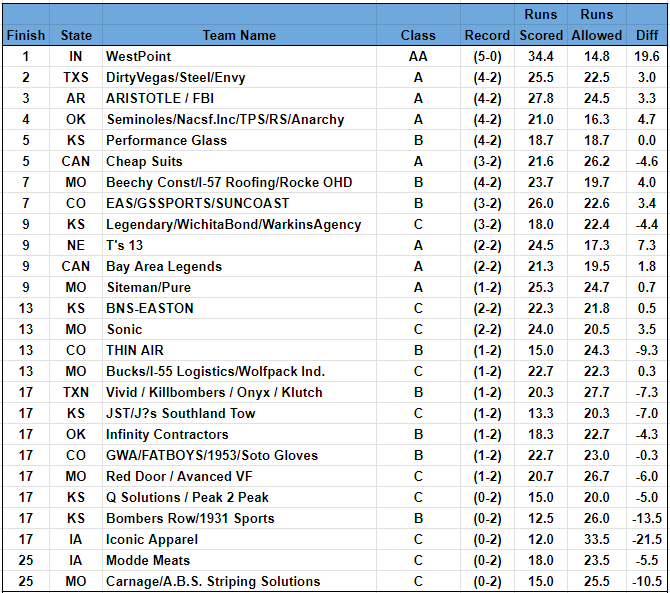Image resolution: width=670 pixels, height=593 pixels.
Task: Select the finish rank 3 cell
Action: pos(26,98)
